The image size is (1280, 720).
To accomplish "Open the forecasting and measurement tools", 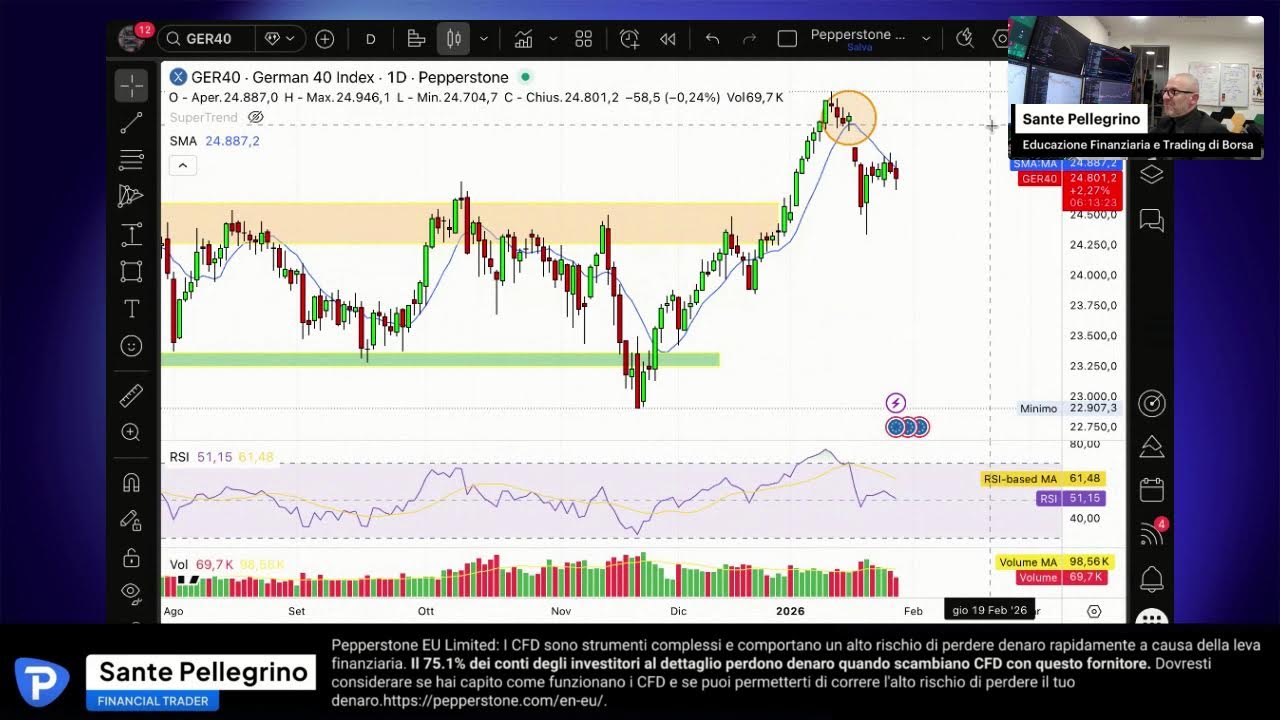I will (x=131, y=235).
